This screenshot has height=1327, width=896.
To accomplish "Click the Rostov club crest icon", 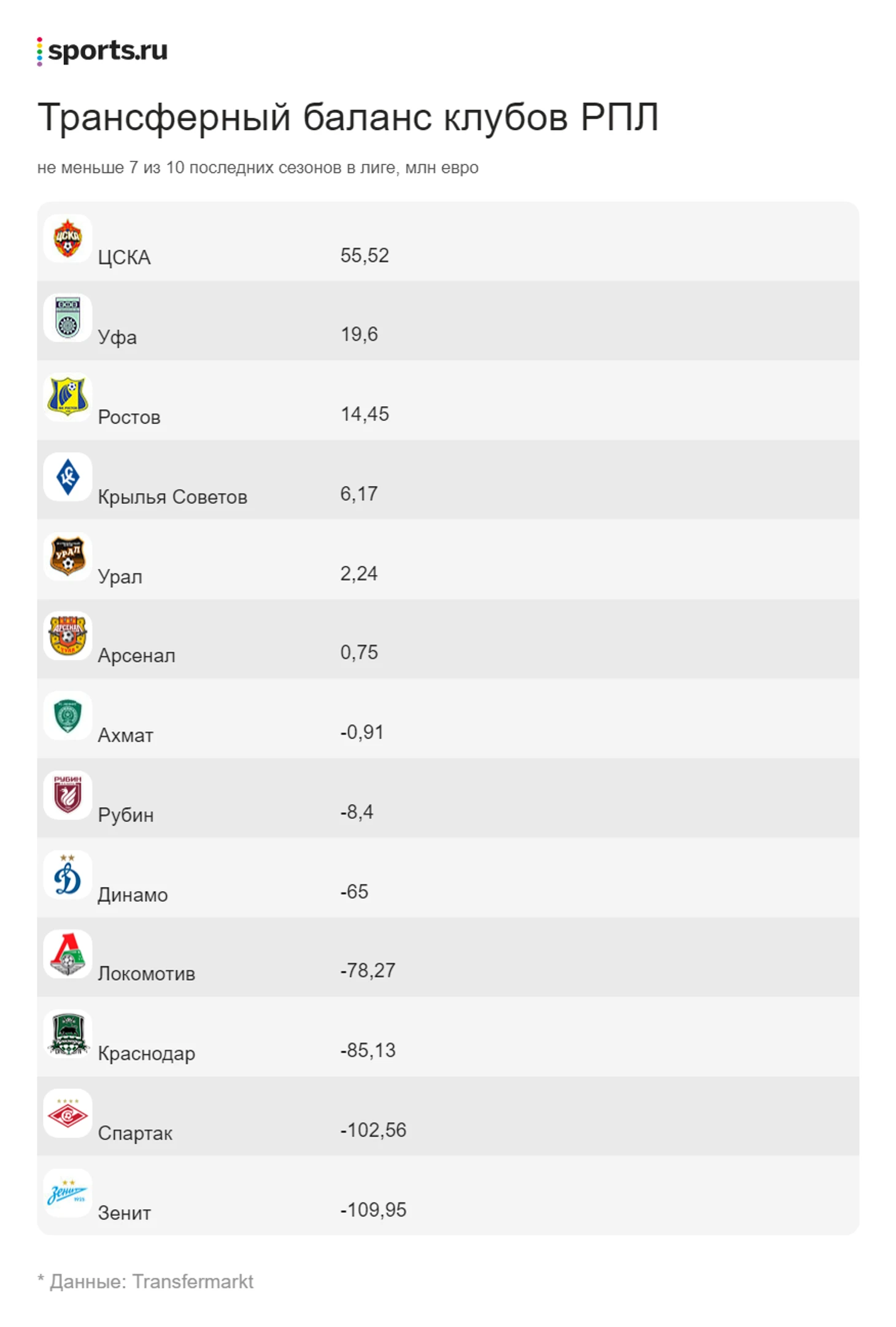I will [68, 397].
